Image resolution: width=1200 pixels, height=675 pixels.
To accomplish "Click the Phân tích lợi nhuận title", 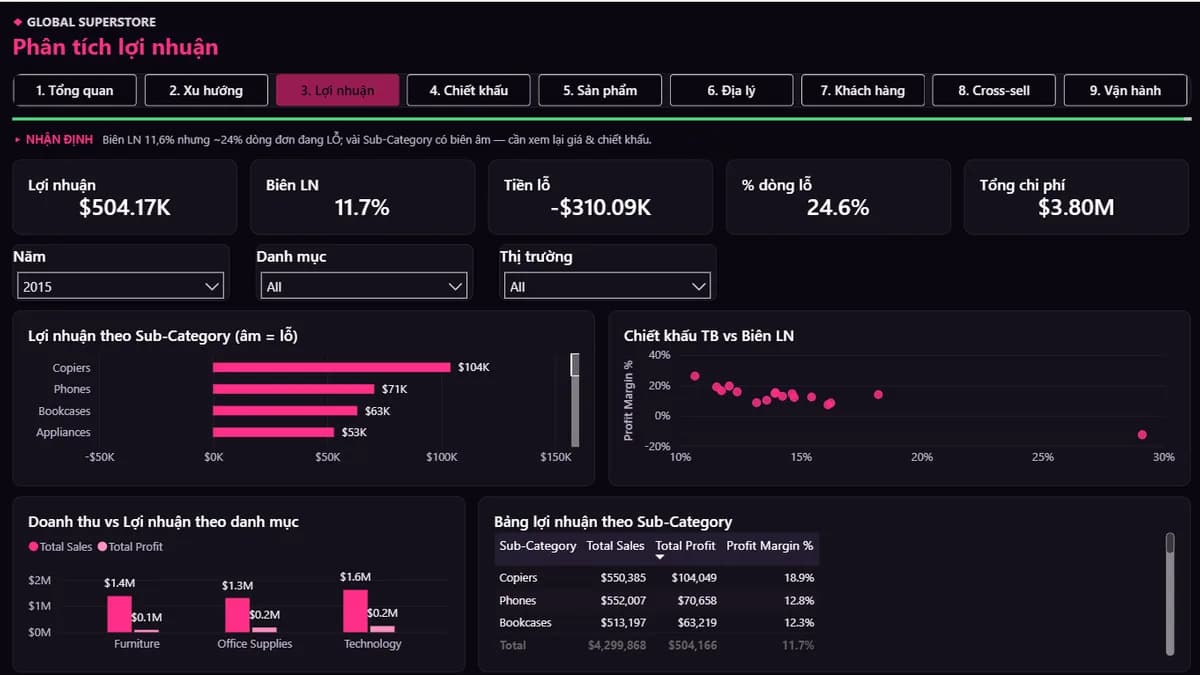I will pyautogui.click(x=115, y=47).
